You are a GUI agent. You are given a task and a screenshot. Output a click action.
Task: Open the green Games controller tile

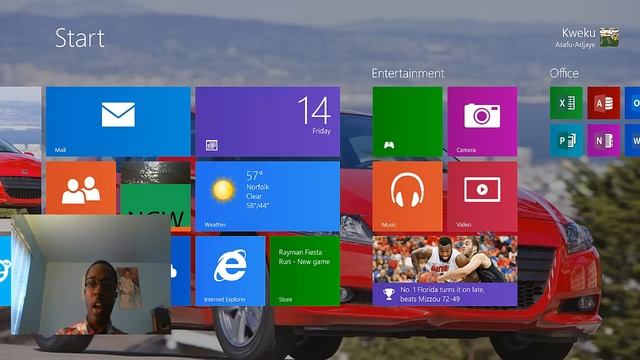tap(407, 121)
